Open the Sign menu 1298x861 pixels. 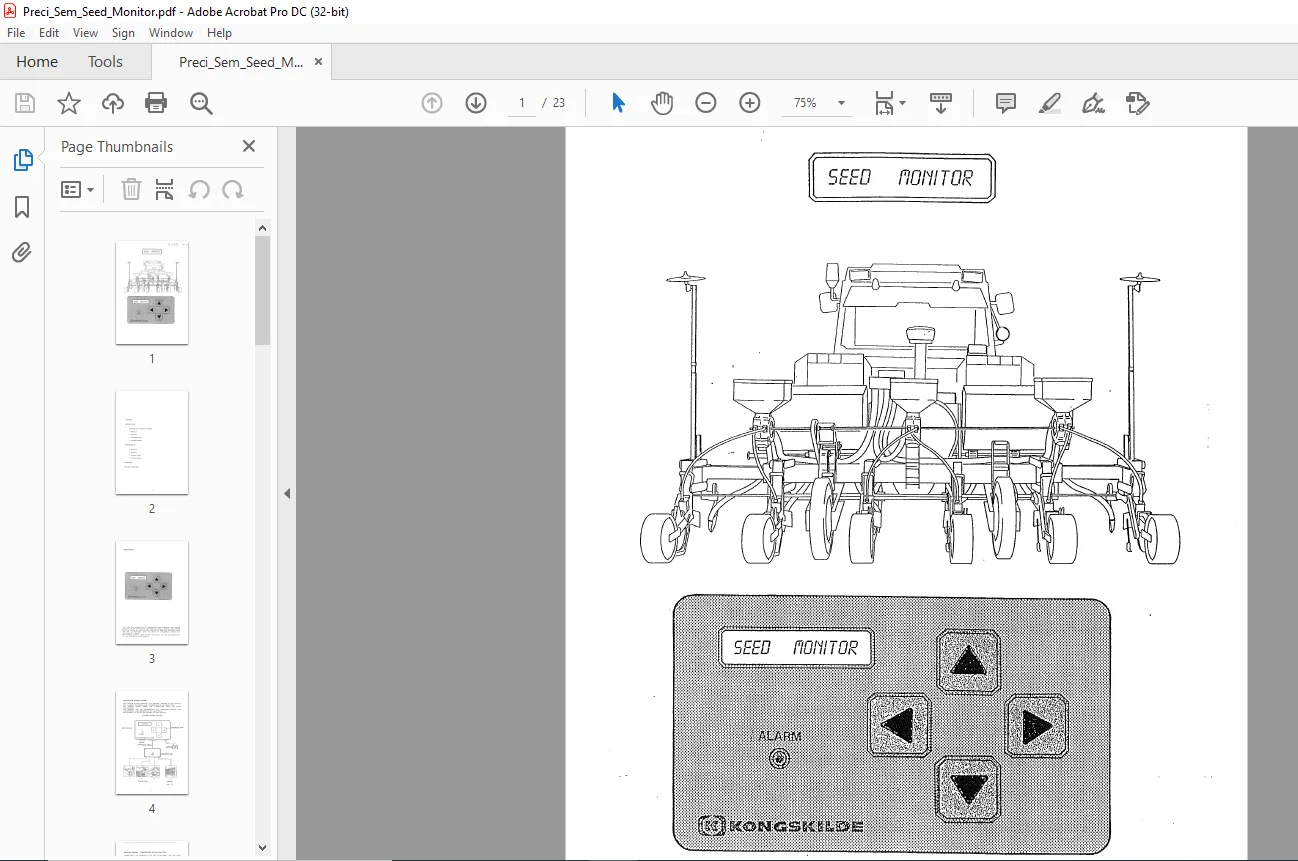pyautogui.click(x=123, y=33)
